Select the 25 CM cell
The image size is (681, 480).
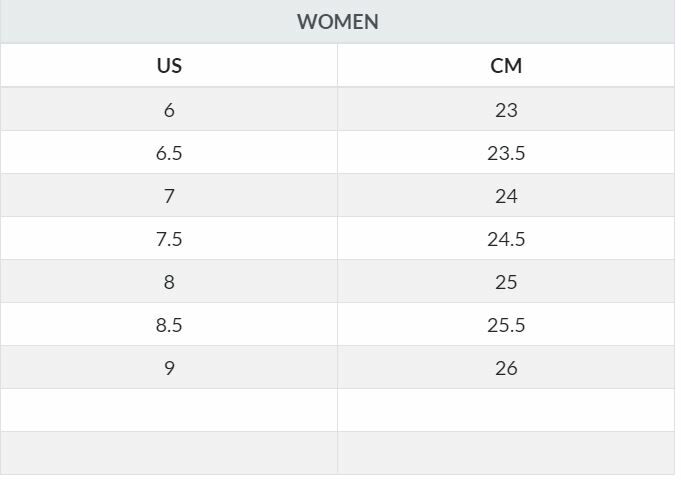506,281
